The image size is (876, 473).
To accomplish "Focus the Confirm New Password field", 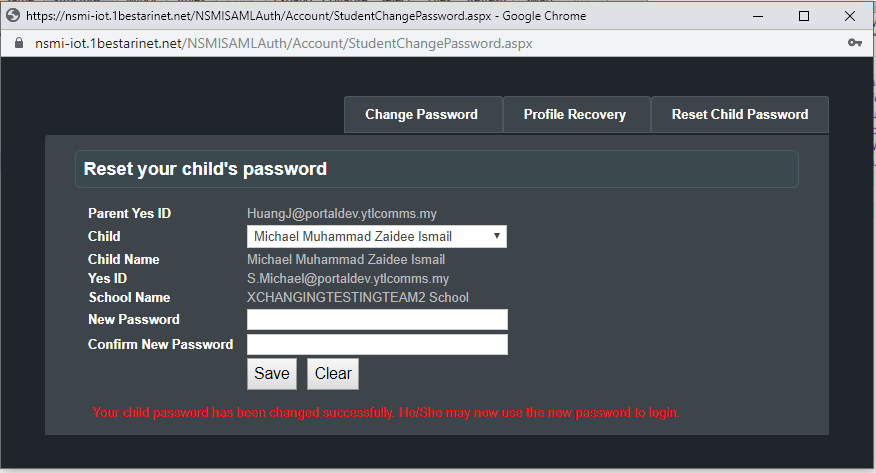I will [377, 345].
